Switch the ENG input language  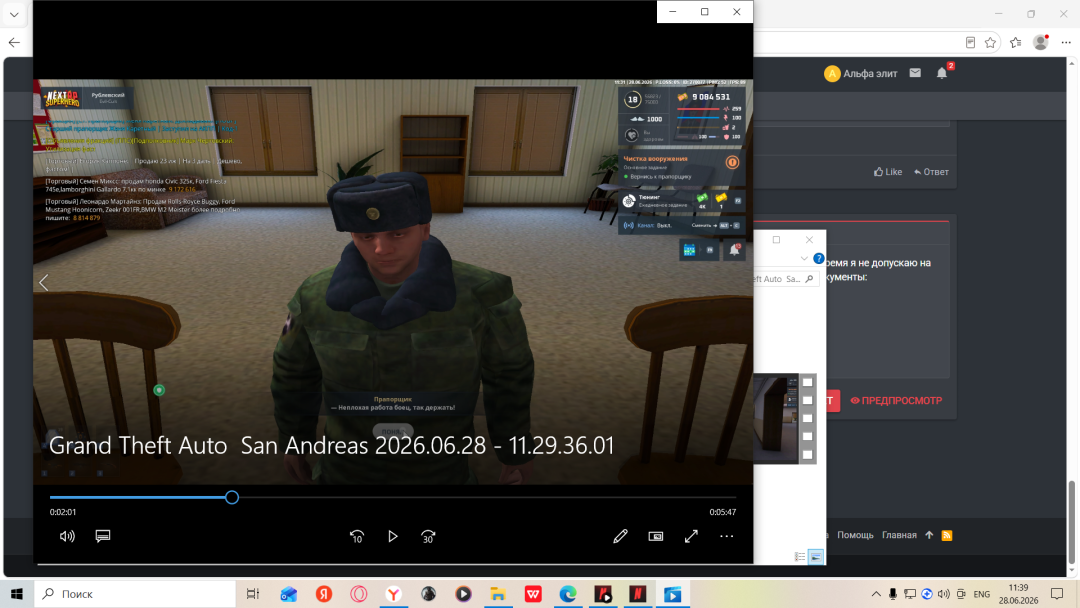[982, 594]
